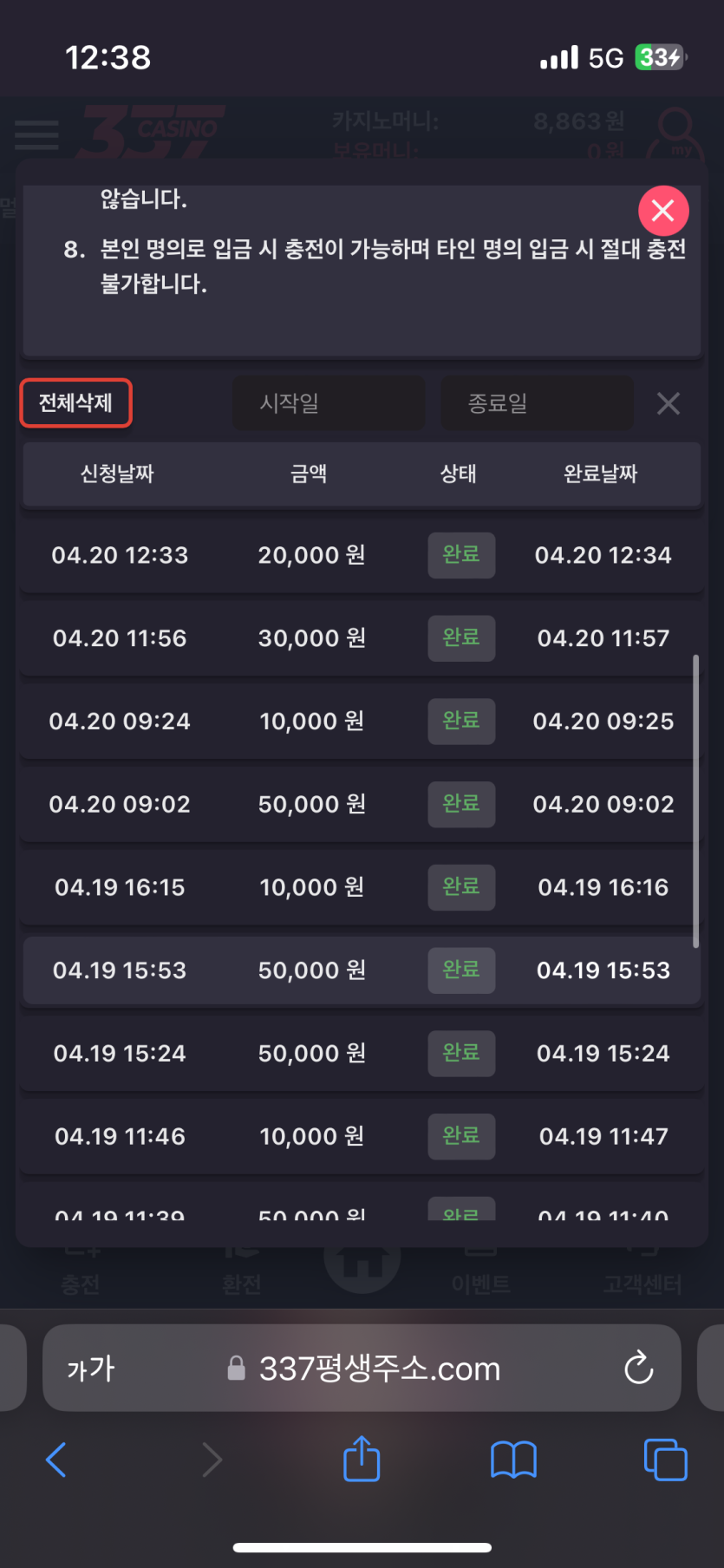Open the 종료일 end date field
The width and height of the screenshot is (724, 1568).
[537, 402]
